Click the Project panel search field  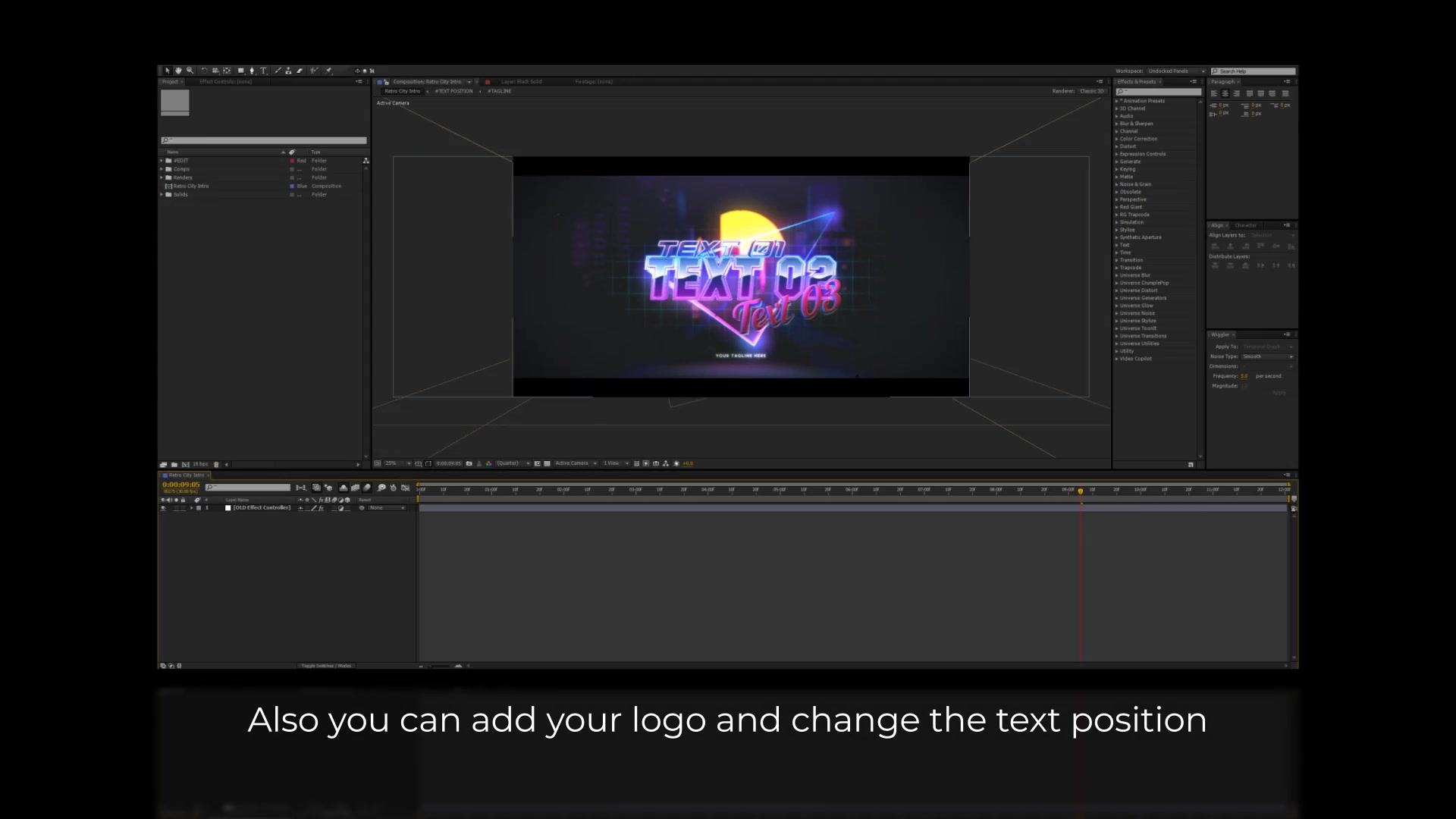pos(264,140)
